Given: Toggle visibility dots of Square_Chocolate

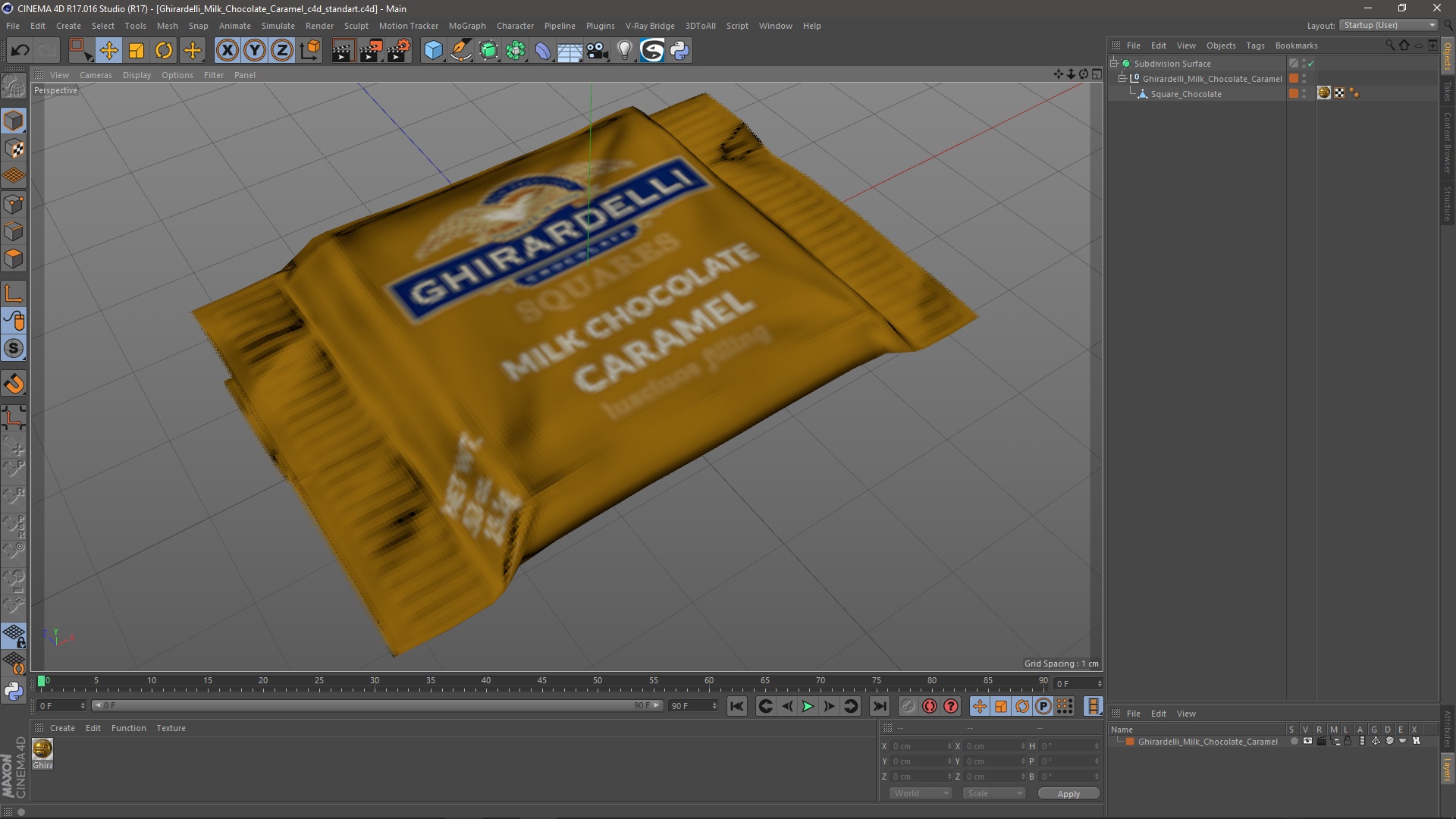Looking at the screenshot, I should [x=1304, y=93].
